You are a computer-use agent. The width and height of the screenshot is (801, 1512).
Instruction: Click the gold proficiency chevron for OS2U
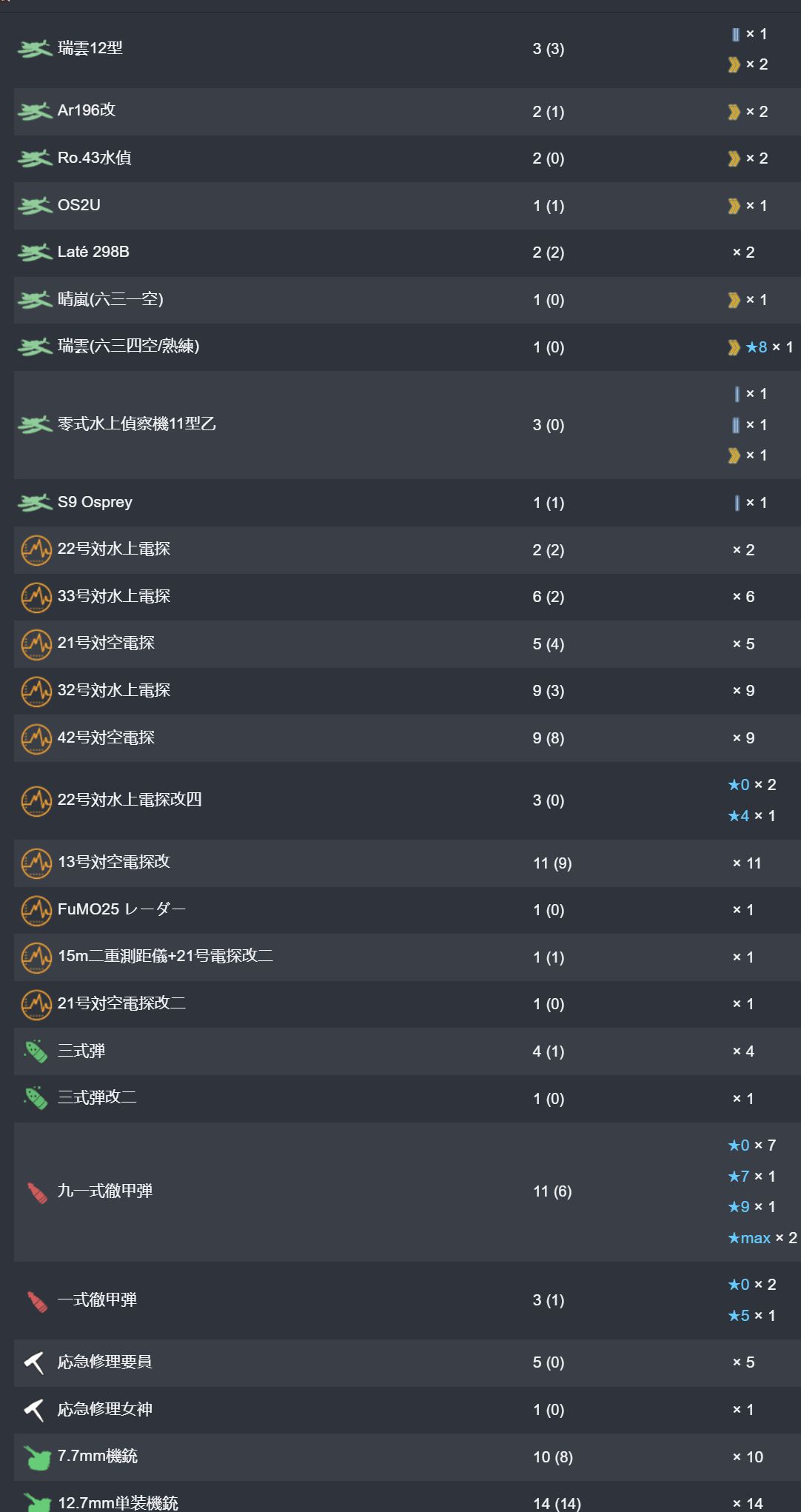[734, 206]
